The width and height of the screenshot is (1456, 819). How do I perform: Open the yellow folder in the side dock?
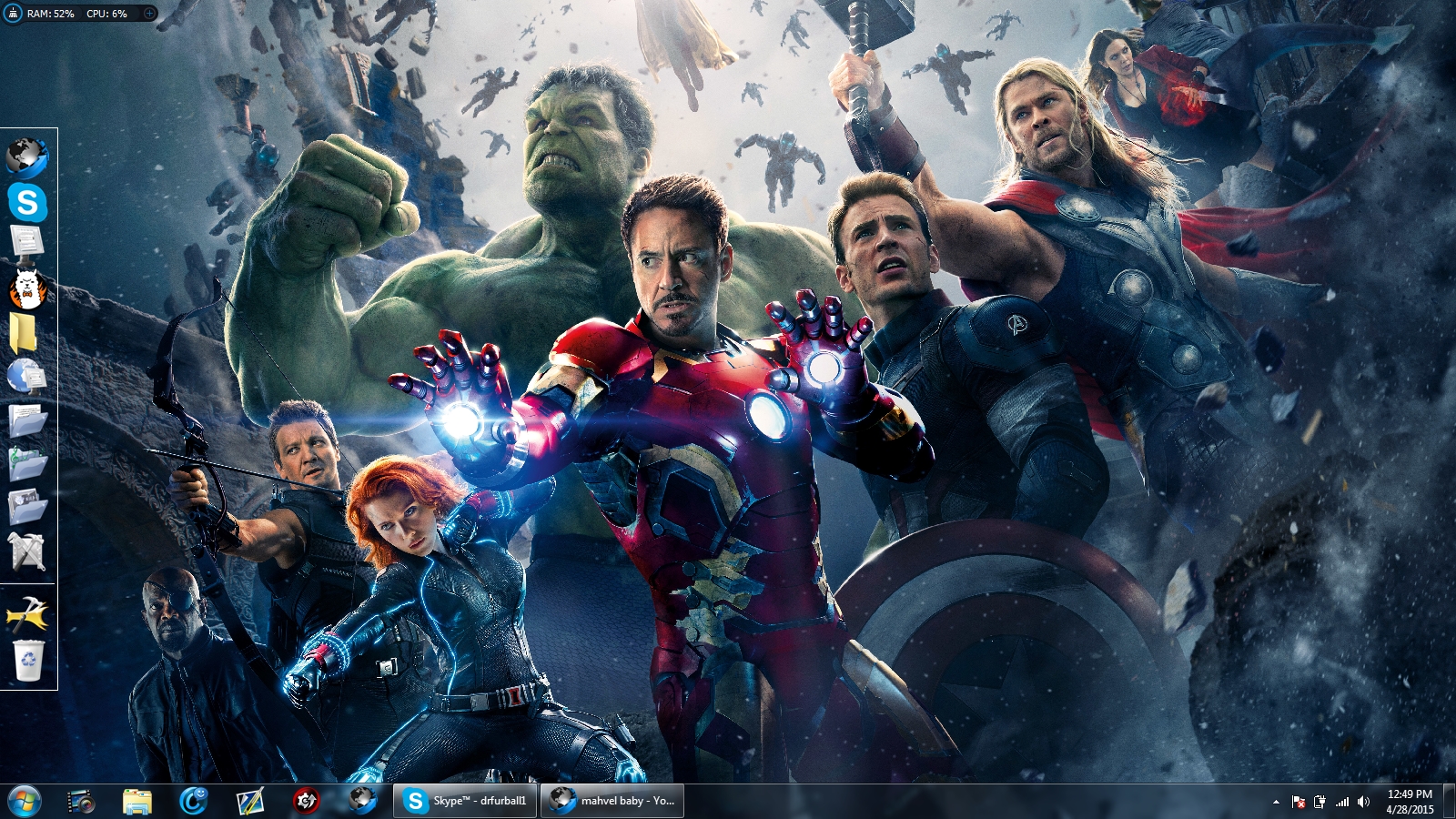coord(25,332)
